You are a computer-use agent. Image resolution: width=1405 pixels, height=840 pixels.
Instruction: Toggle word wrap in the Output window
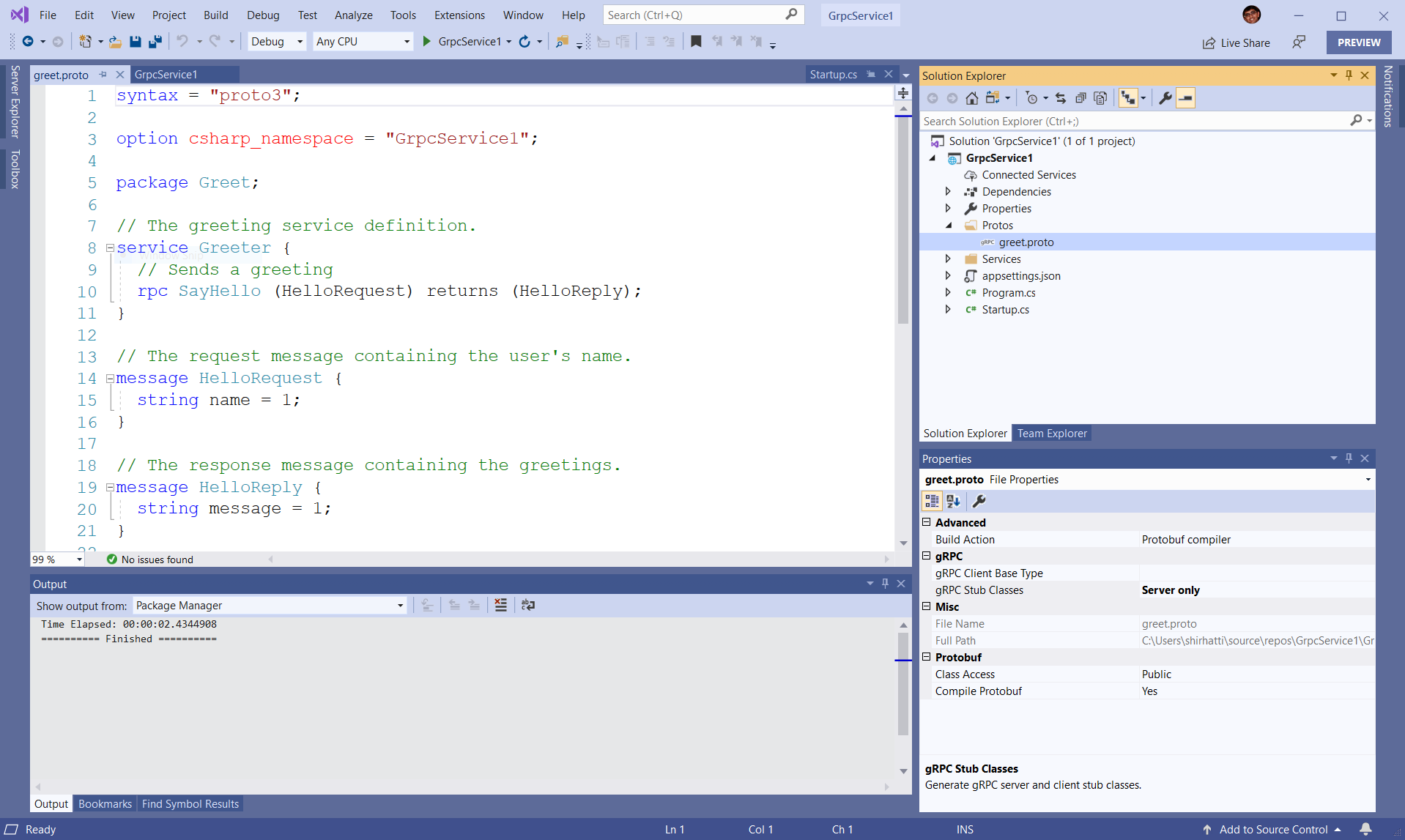pyautogui.click(x=528, y=605)
